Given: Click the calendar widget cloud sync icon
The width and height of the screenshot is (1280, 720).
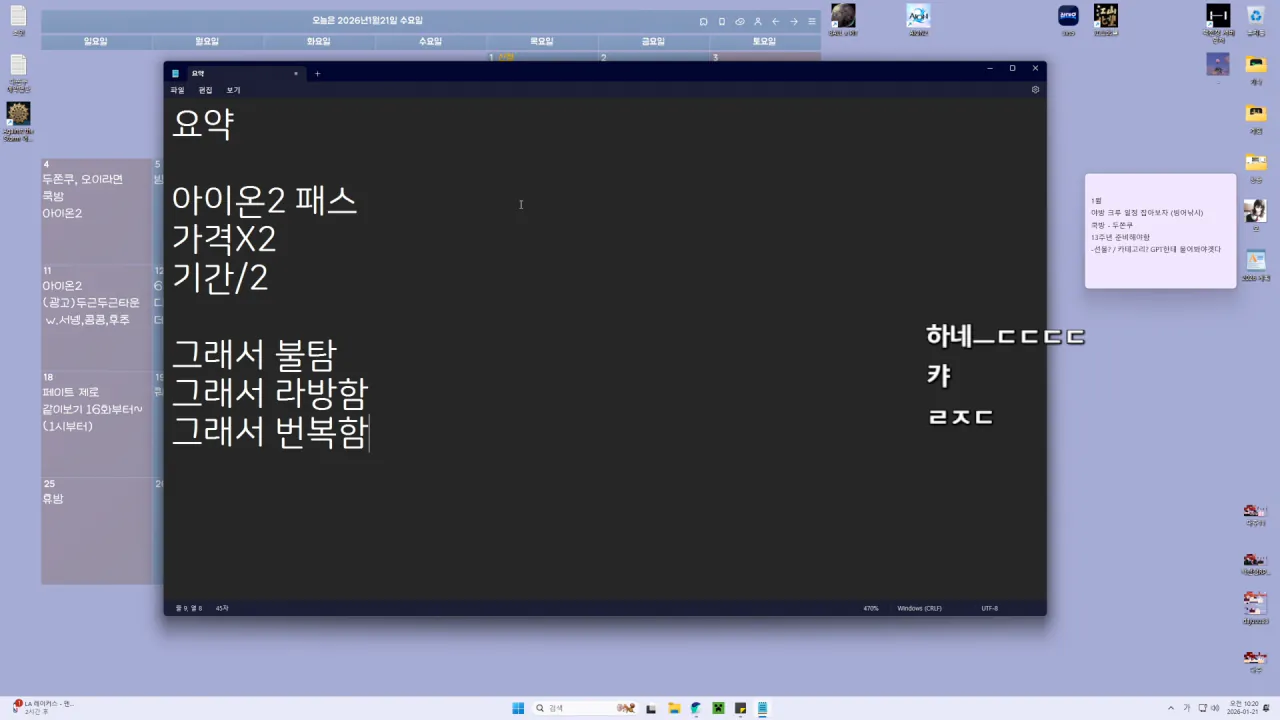Looking at the screenshot, I should click(x=739, y=21).
